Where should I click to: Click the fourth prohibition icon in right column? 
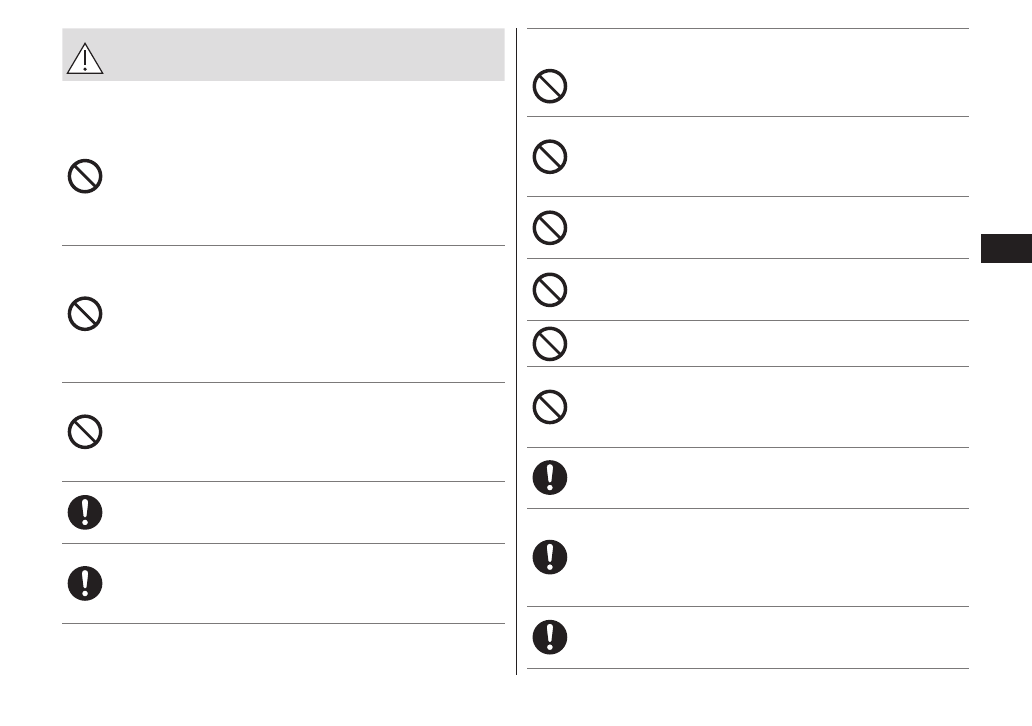(550, 290)
